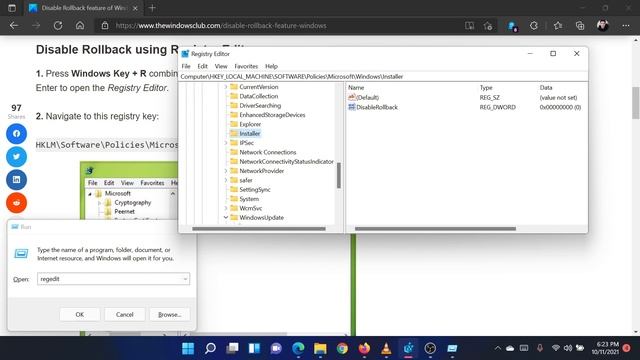Open Edge settings and more menu
Image resolution: width=640 pixels, height=360 pixels.
pyautogui.click(x=626, y=26)
